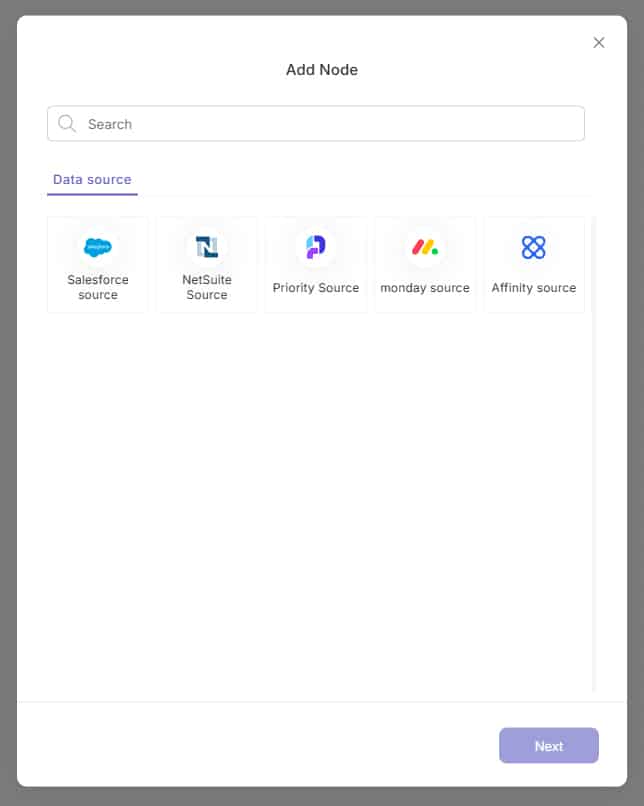This screenshot has width=644, height=806.
Task: Click the Next button
Action: (548, 745)
